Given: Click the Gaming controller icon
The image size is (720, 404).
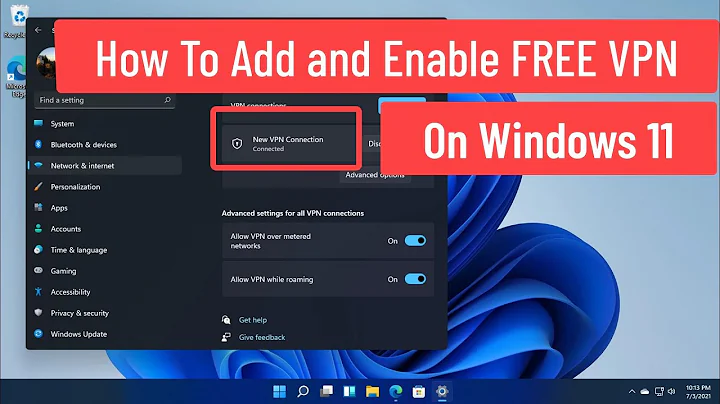Looking at the screenshot, I should [39, 270].
